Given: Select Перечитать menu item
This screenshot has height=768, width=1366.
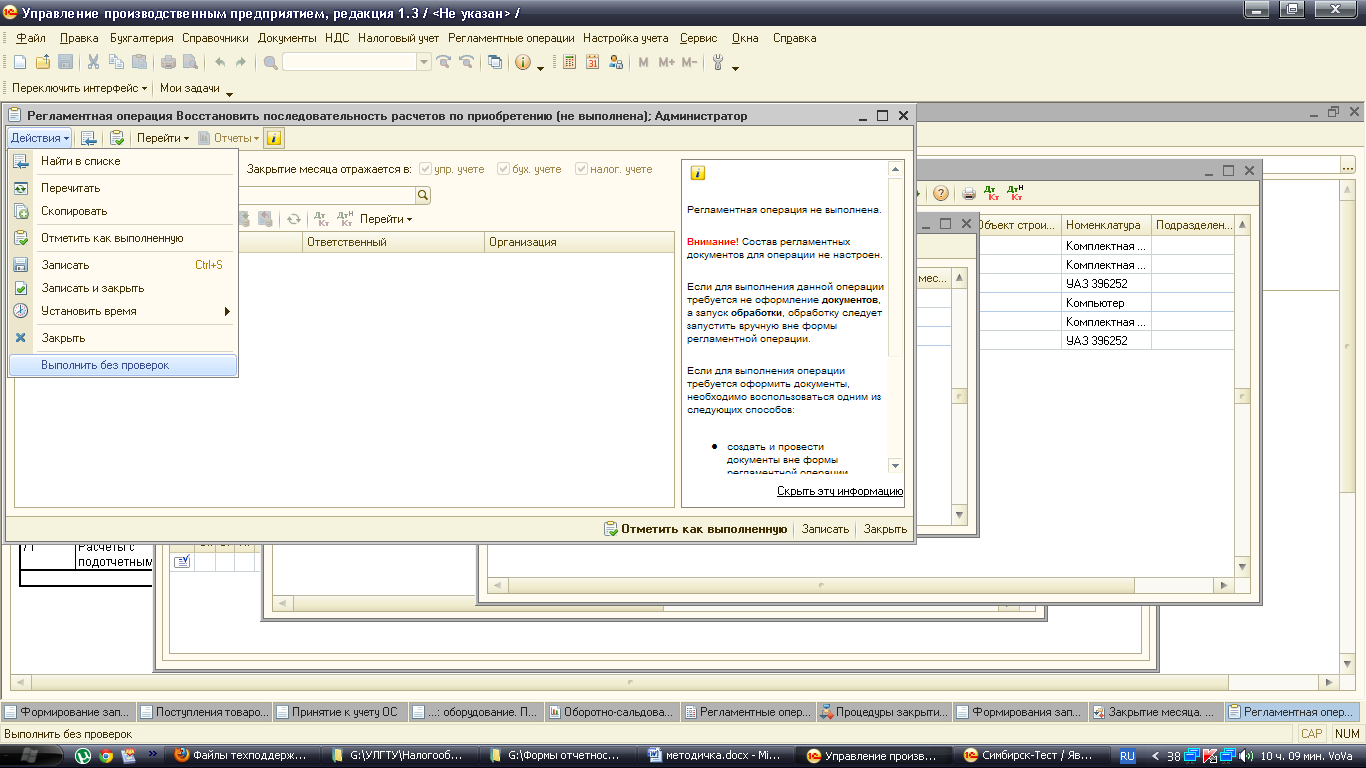Looking at the screenshot, I should click(123, 188).
